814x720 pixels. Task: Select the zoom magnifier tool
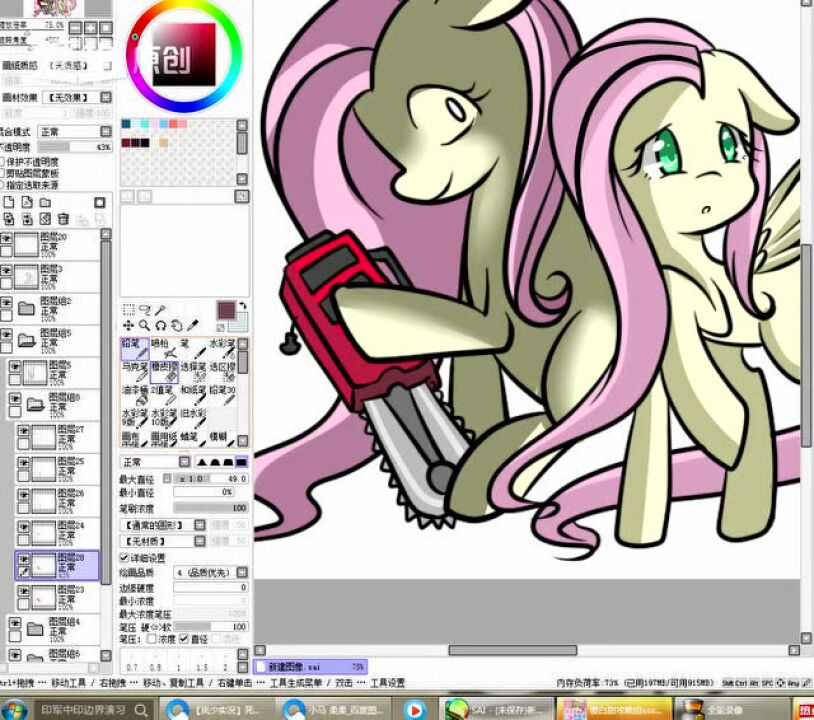145,325
